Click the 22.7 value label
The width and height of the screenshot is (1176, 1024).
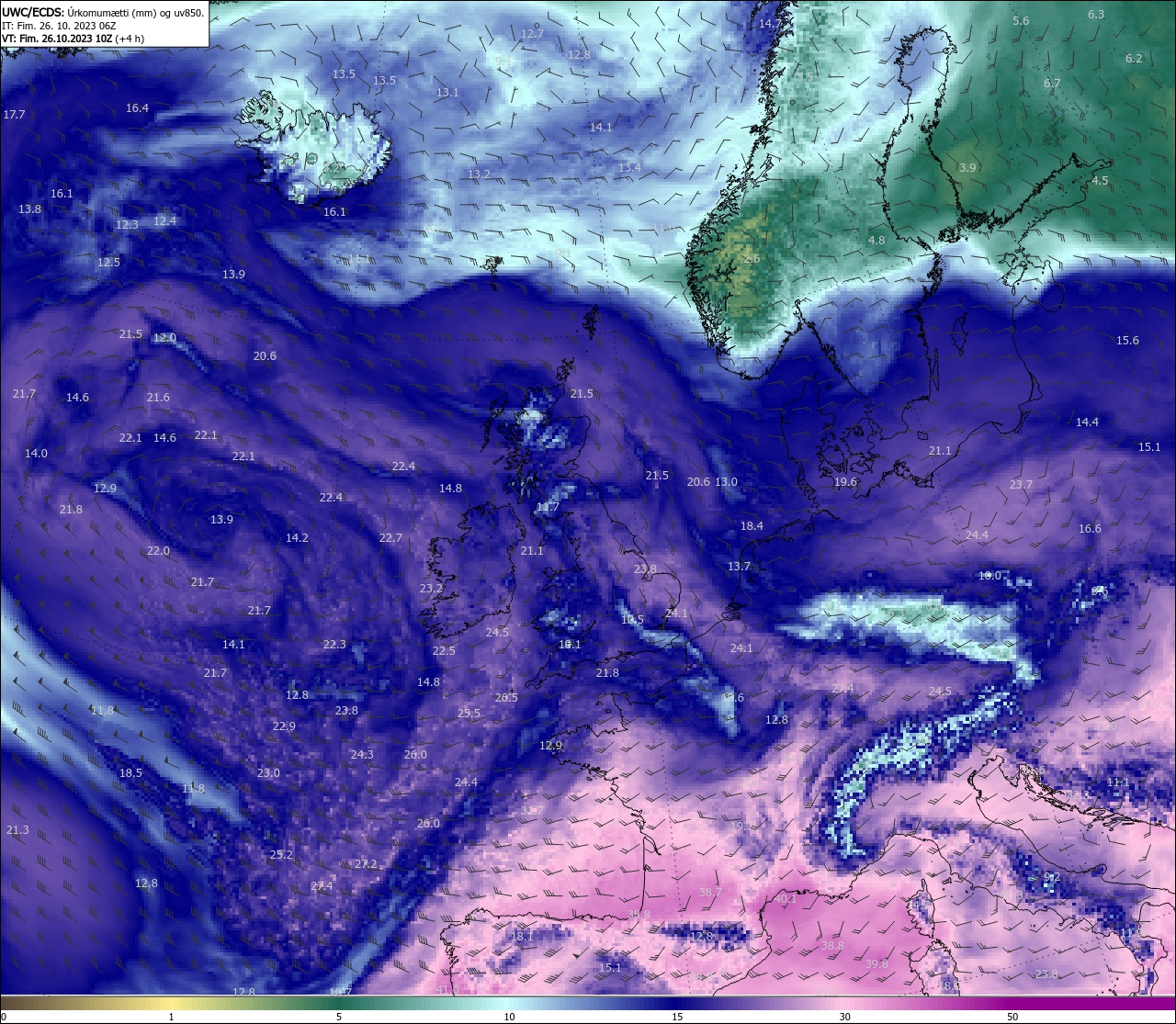pos(390,538)
